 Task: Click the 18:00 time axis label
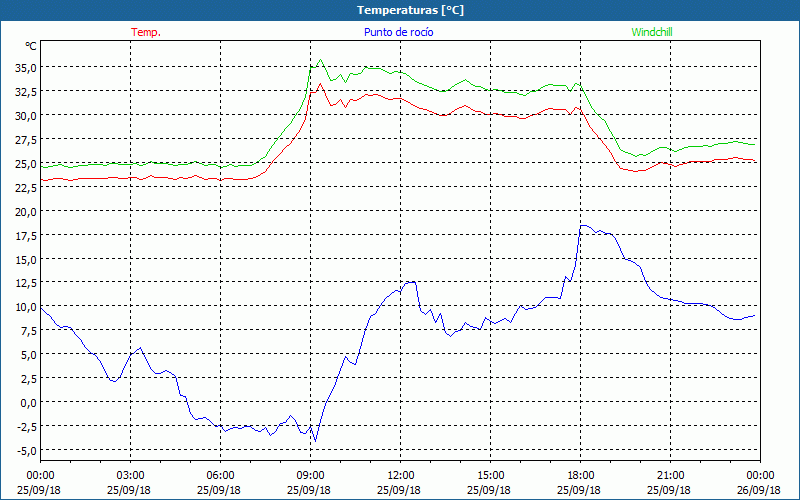[581, 476]
